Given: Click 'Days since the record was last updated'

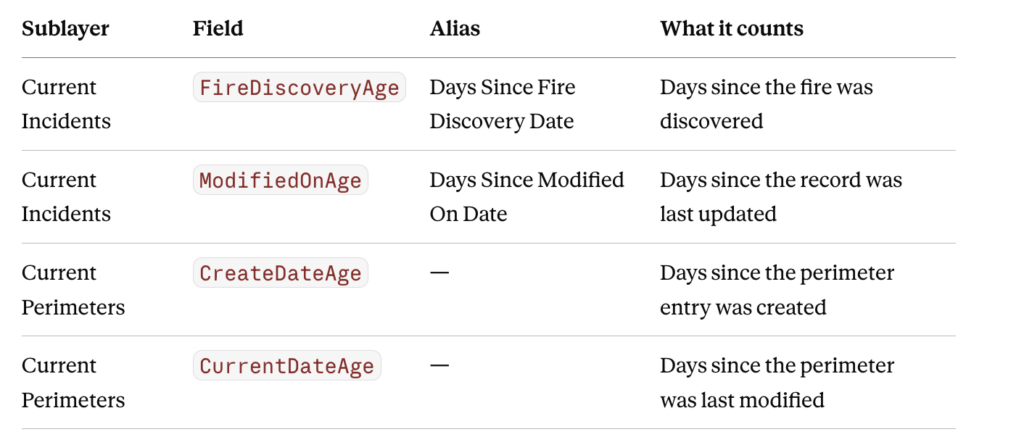Looking at the screenshot, I should [781, 197].
